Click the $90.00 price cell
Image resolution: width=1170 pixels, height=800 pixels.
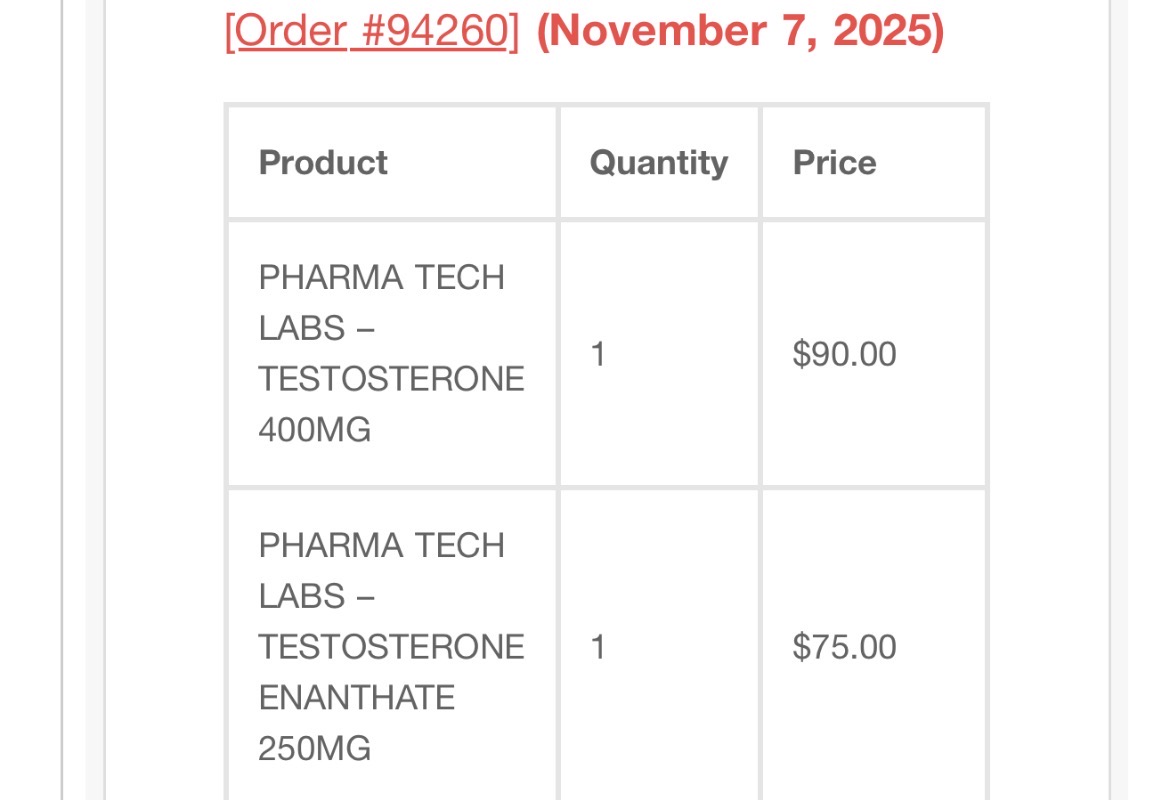tap(844, 354)
